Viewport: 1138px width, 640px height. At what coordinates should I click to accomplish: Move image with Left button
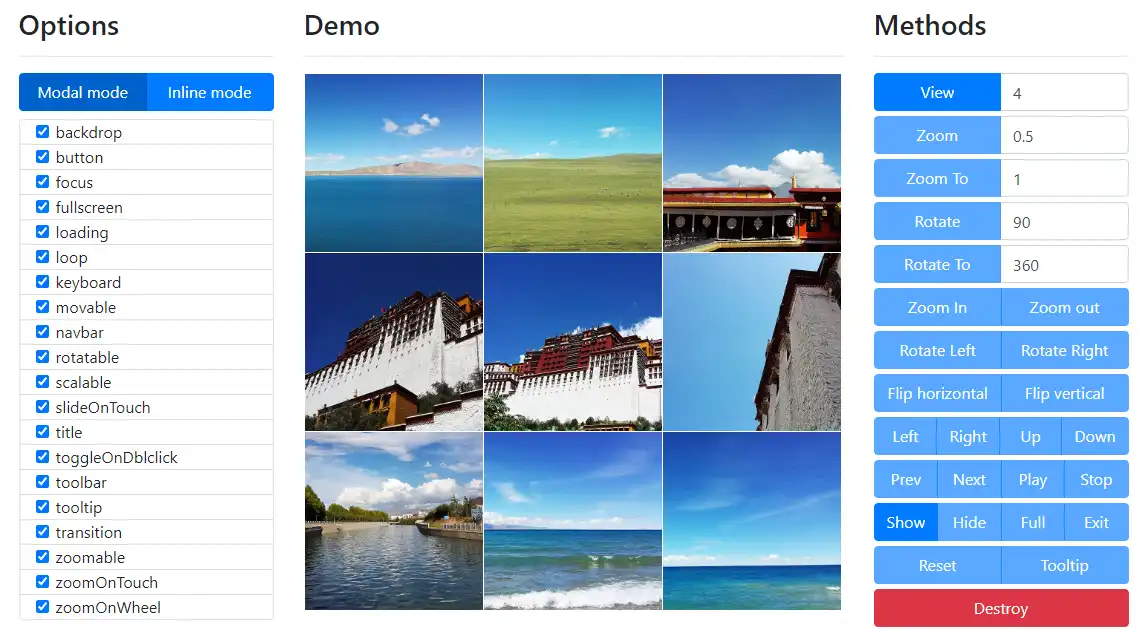[905, 437]
